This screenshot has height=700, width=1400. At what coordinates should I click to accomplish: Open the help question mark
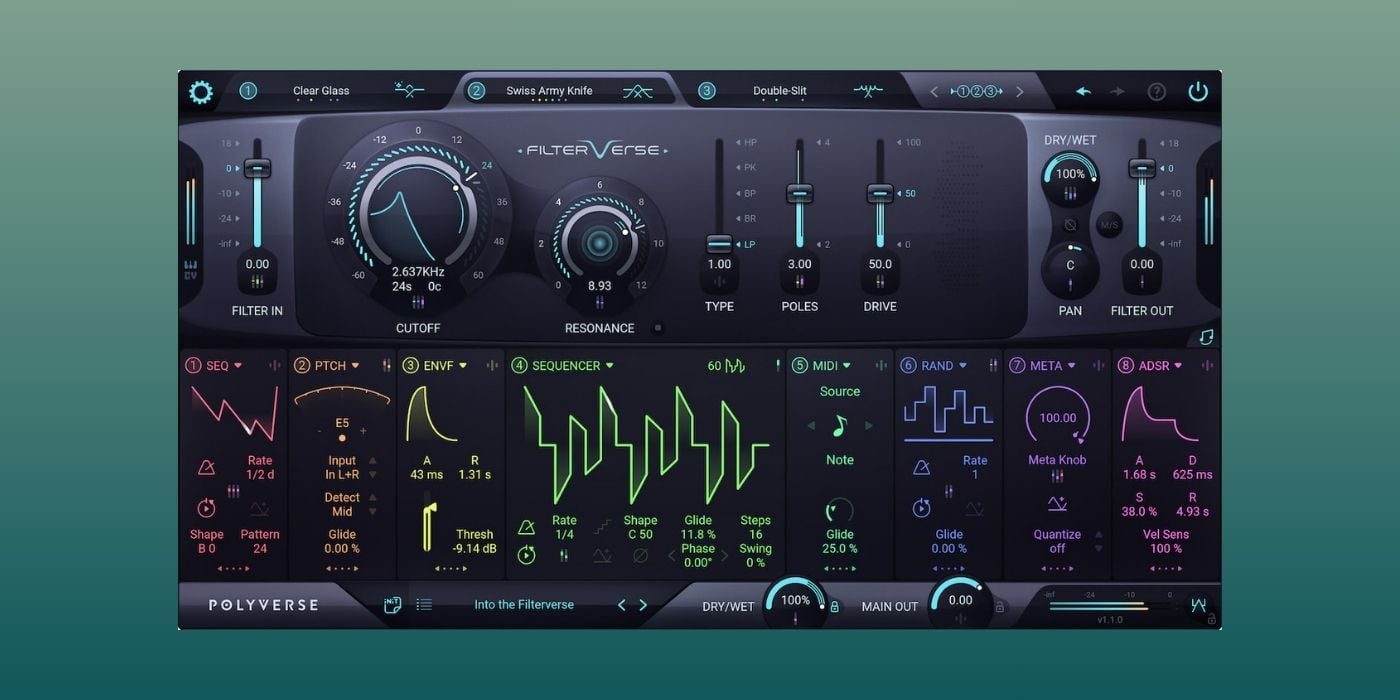1157,92
